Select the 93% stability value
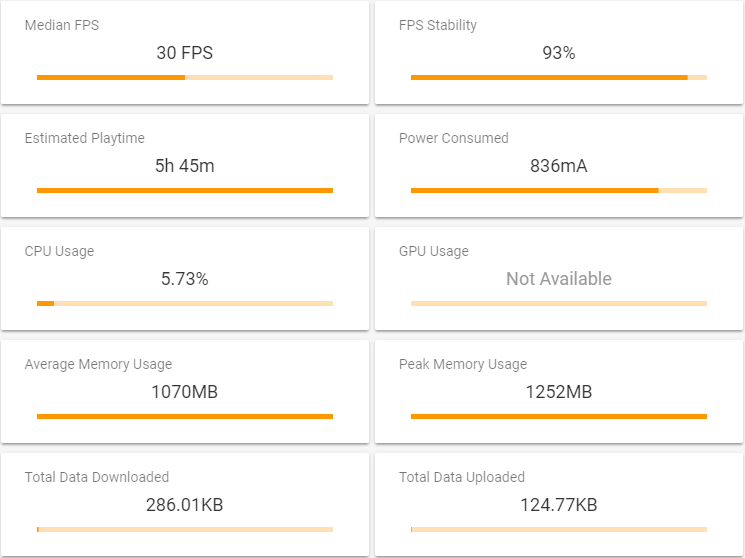Screen dimensions: 745x558 pyautogui.click(x=559, y=53)
